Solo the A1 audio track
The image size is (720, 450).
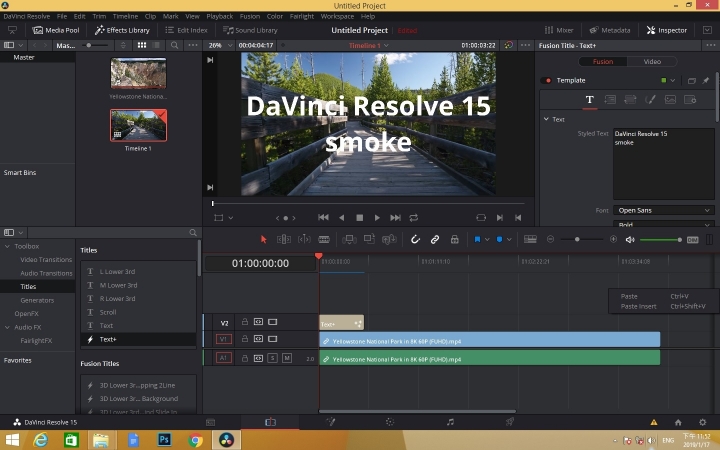(x=272, y=358)
